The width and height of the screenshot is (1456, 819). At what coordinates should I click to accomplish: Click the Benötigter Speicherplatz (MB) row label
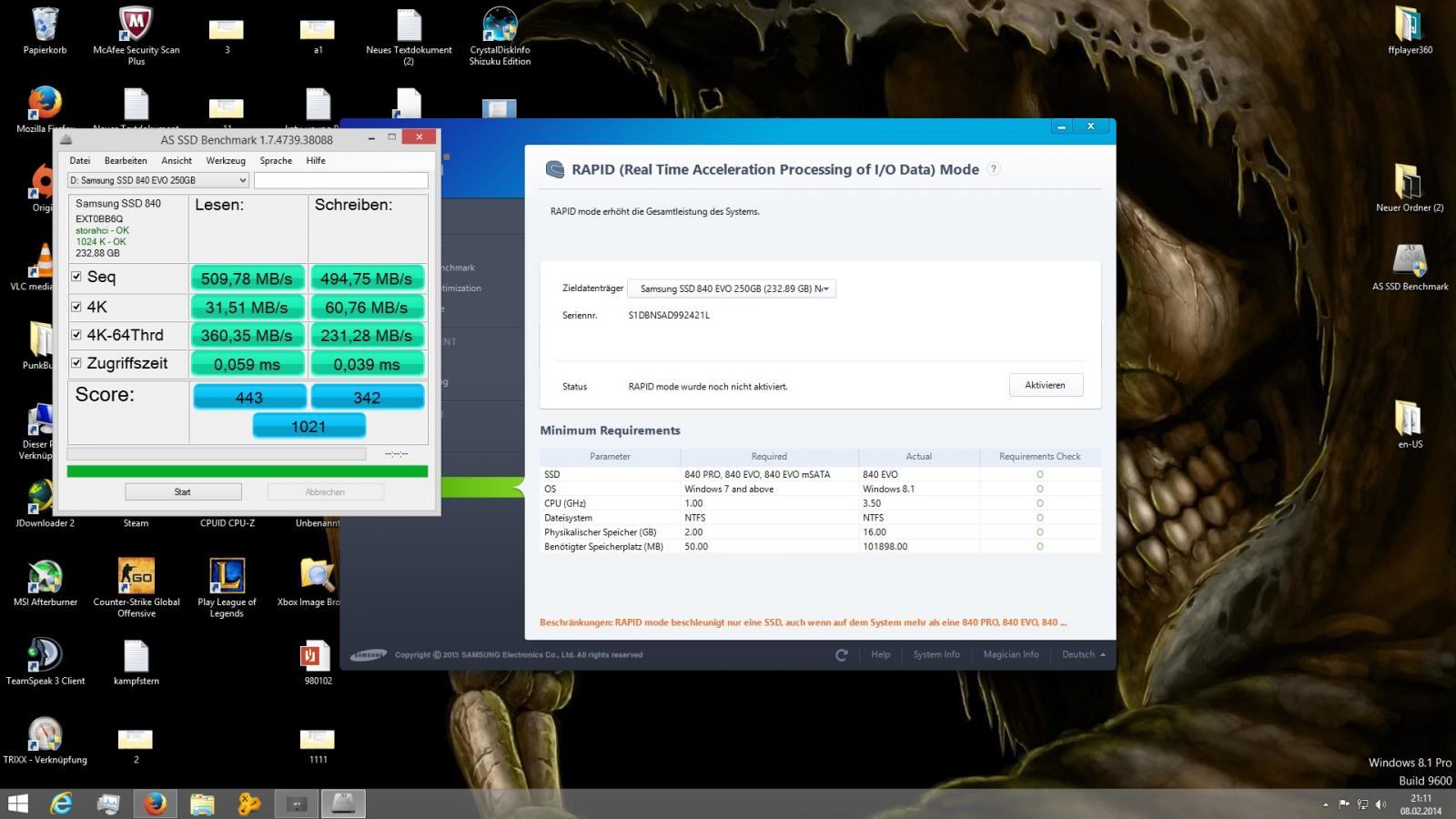tap(603, 547)
